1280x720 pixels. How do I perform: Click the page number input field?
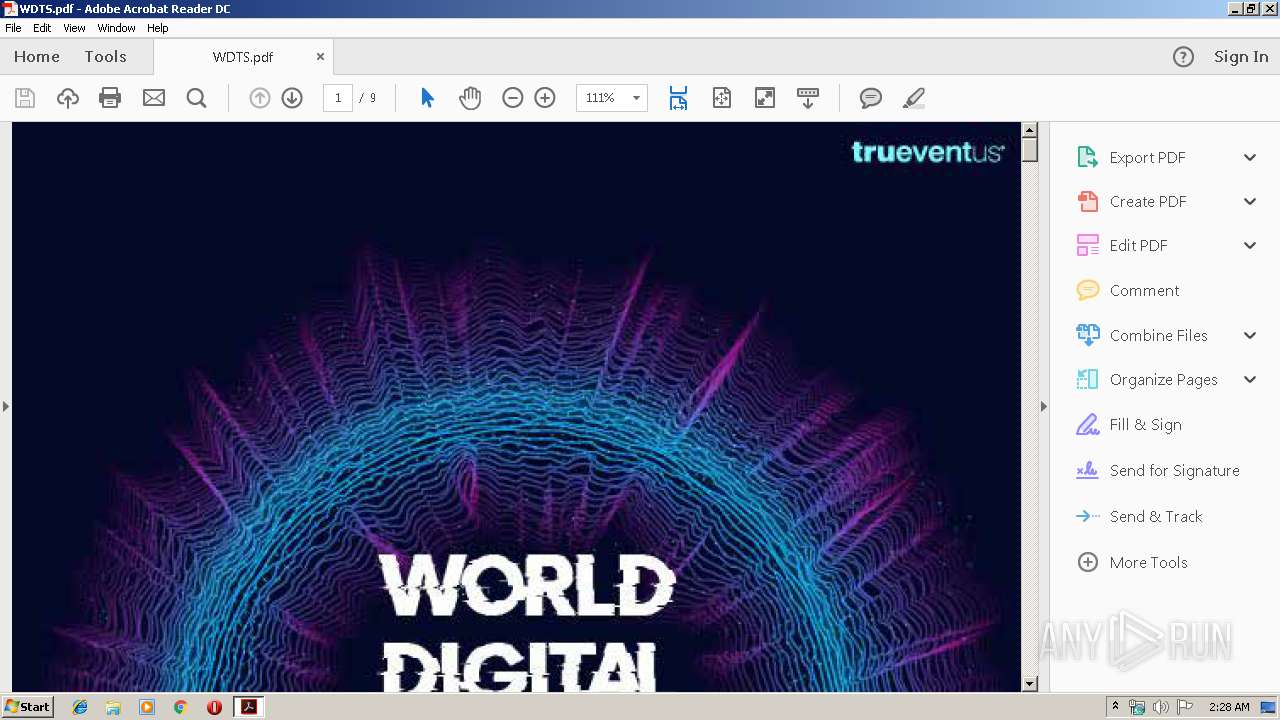point(338,98)
